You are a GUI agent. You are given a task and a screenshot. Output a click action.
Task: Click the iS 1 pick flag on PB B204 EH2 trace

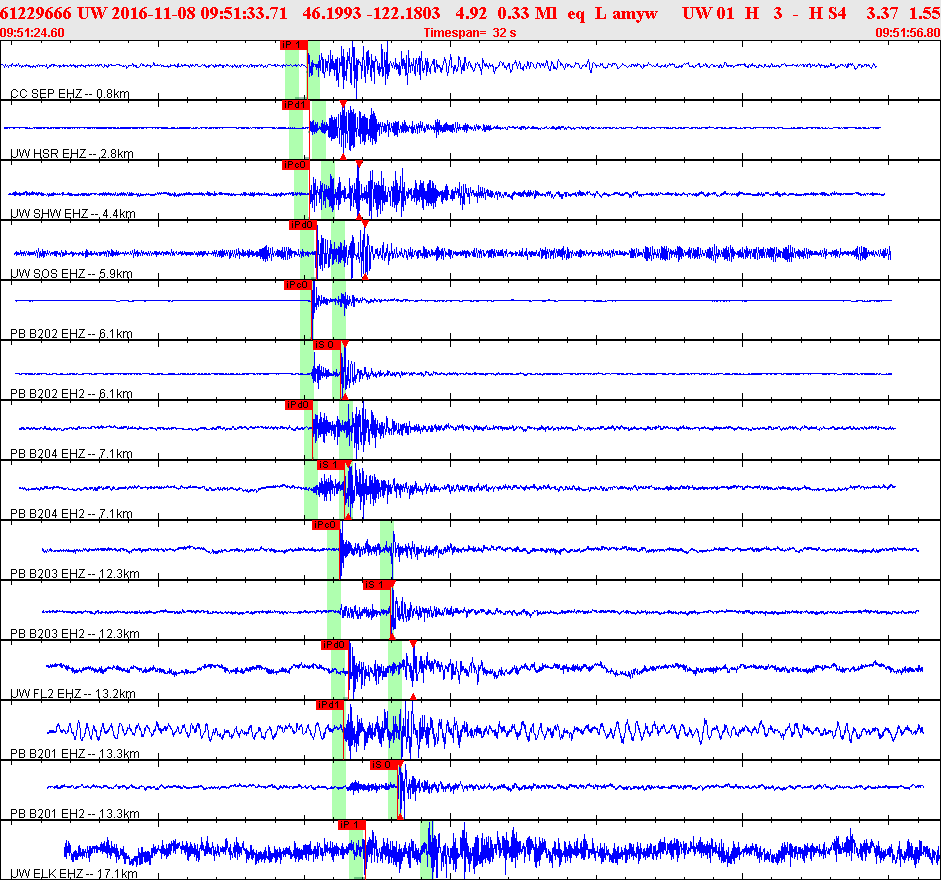click(x=331, y=465)
